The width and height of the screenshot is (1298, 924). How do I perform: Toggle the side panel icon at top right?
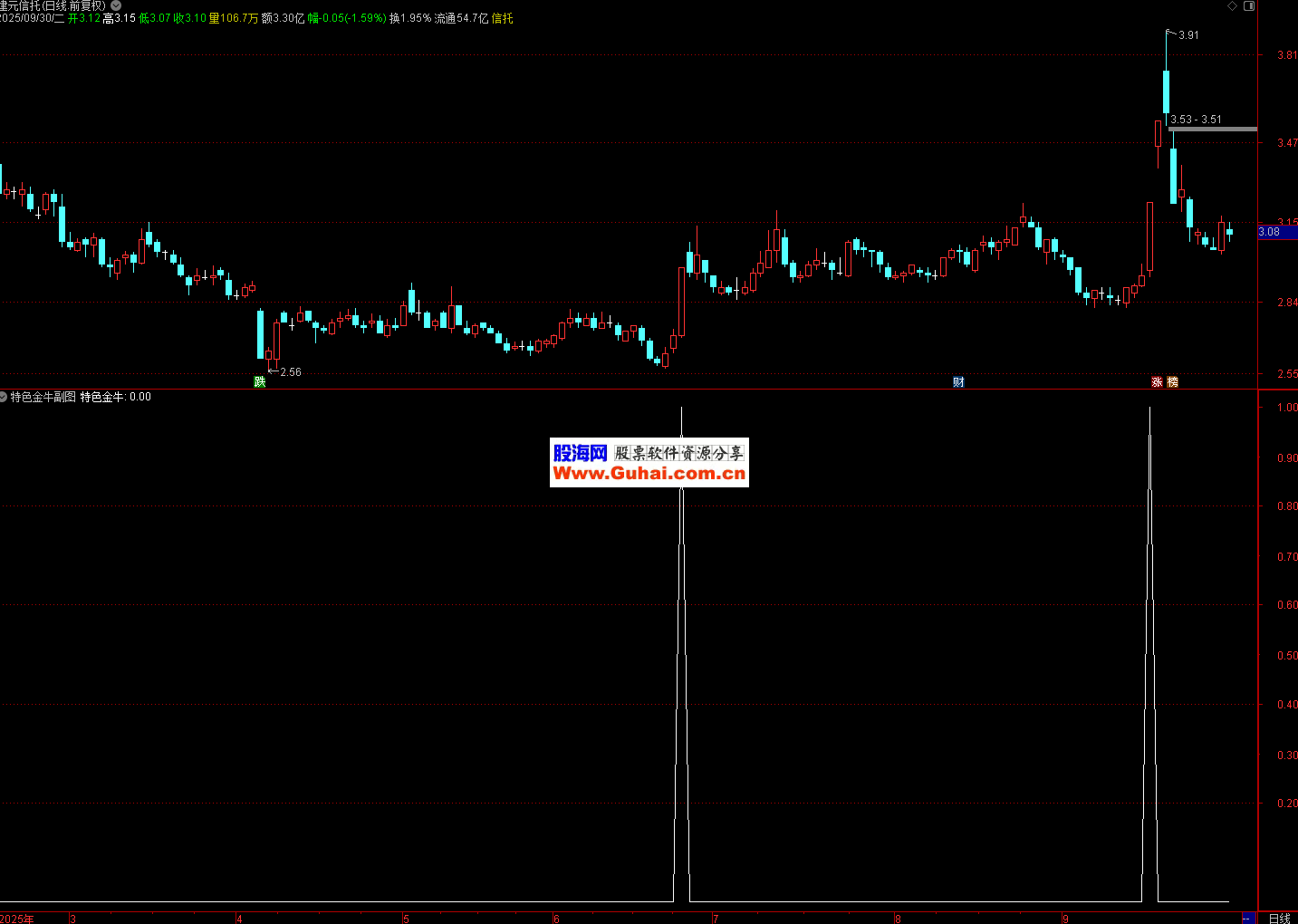pyautogui.click(x=1249, y=6)
